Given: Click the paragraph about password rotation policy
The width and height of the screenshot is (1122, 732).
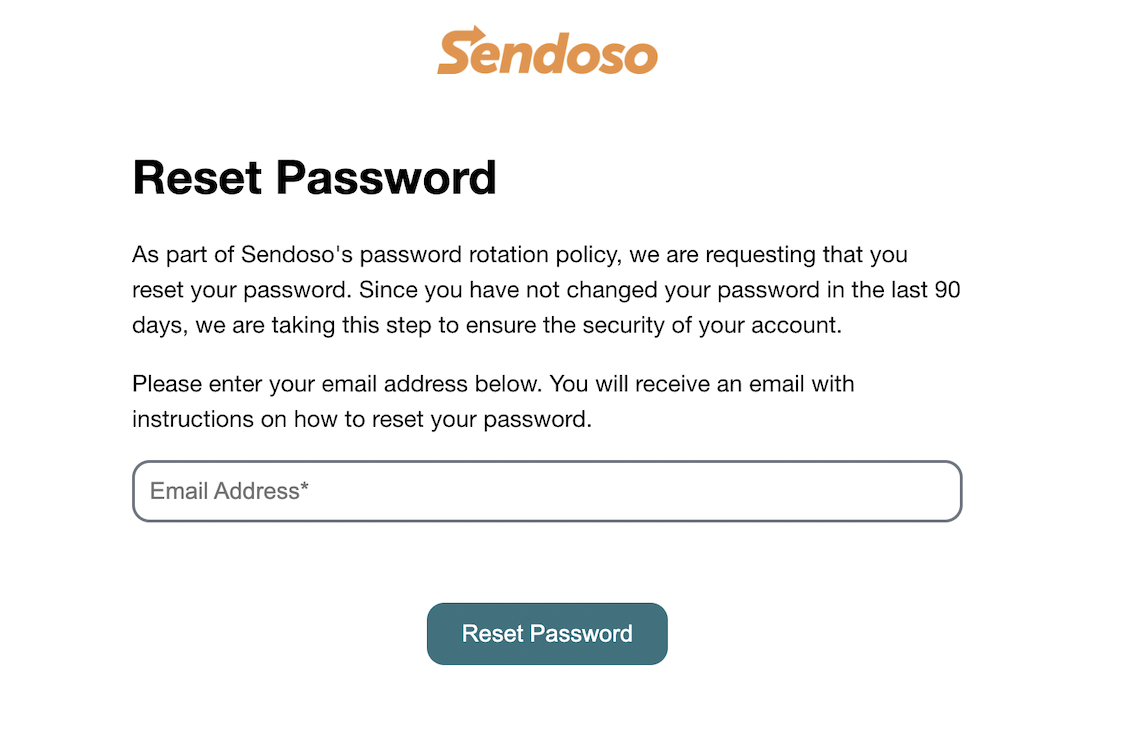Looking at the screenshot, I should coord(546,290).
